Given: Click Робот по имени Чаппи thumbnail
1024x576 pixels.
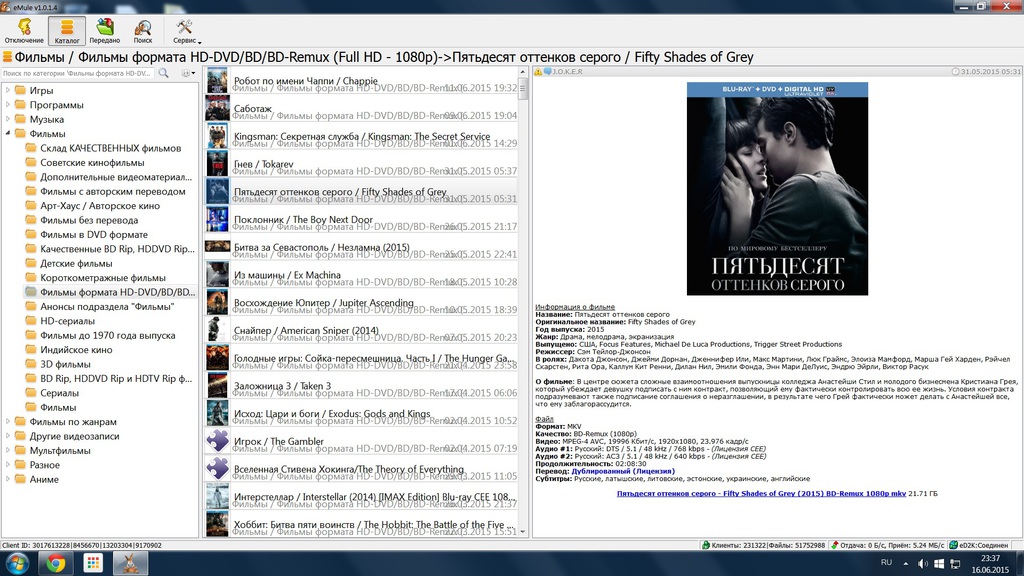Looking at the screenshot, I should tap(217, 81).
